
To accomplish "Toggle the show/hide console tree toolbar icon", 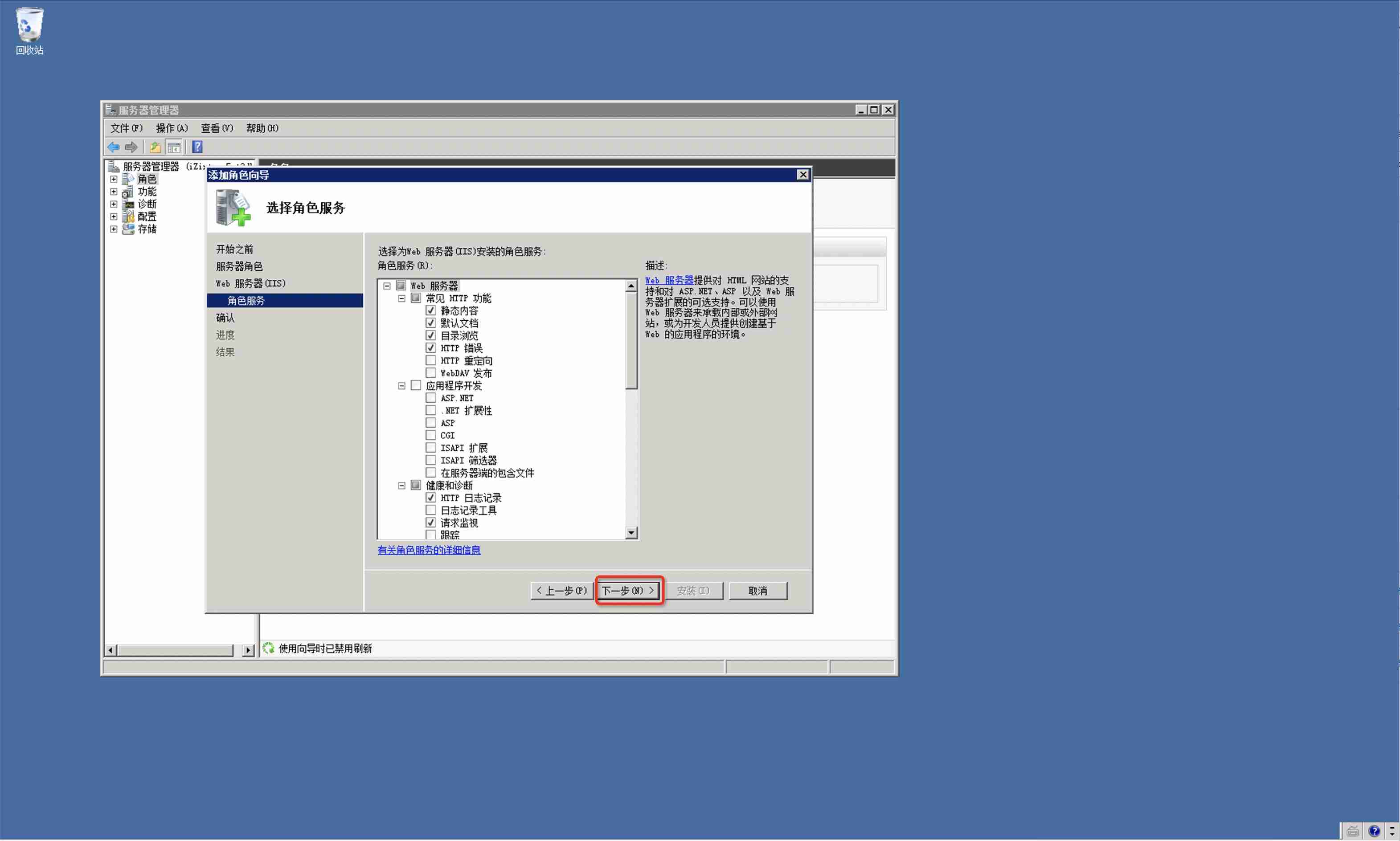I will (174, 147).
